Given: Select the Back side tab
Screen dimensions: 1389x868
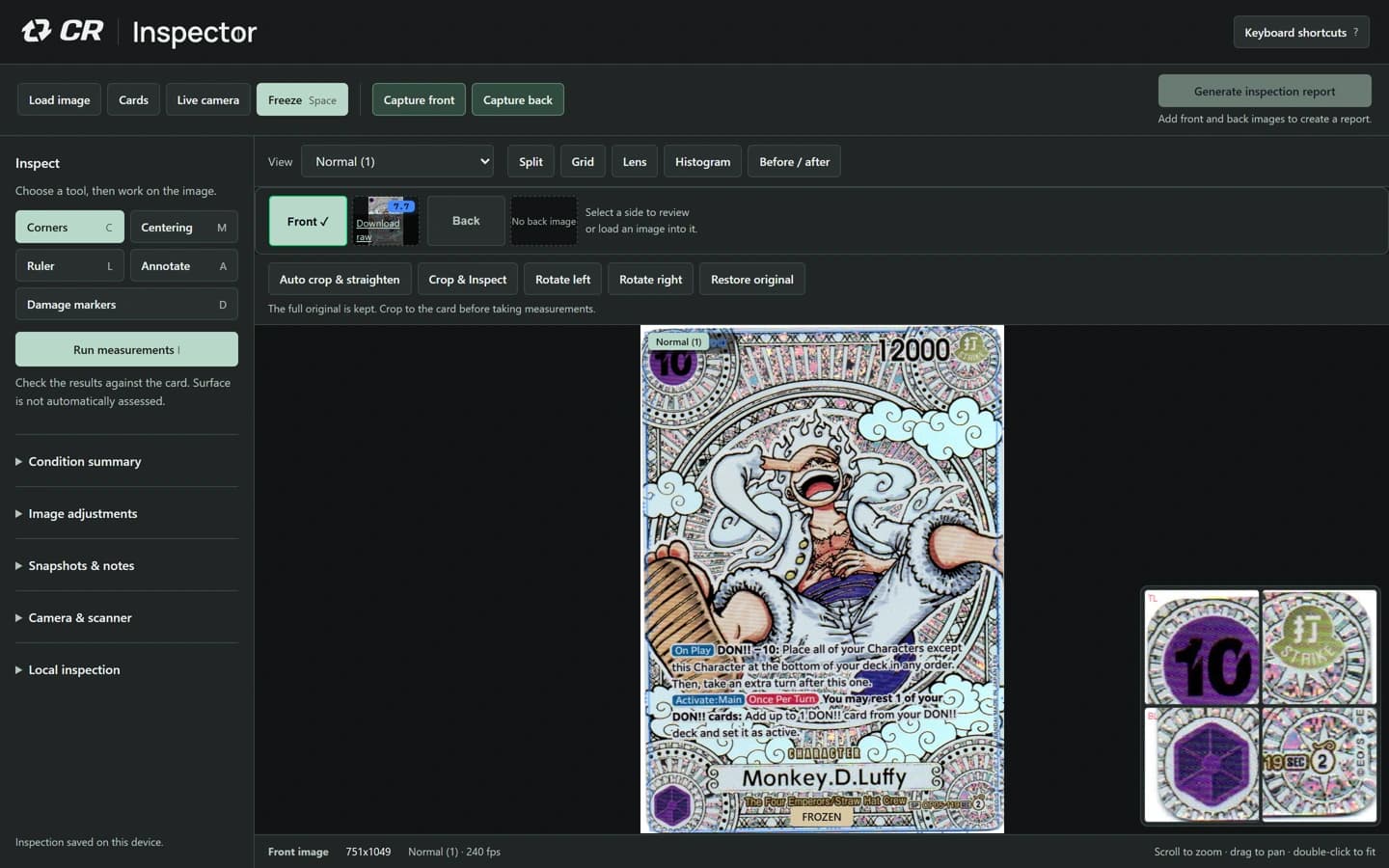Looking at the screenshot, I should click(x=466, y=221).
